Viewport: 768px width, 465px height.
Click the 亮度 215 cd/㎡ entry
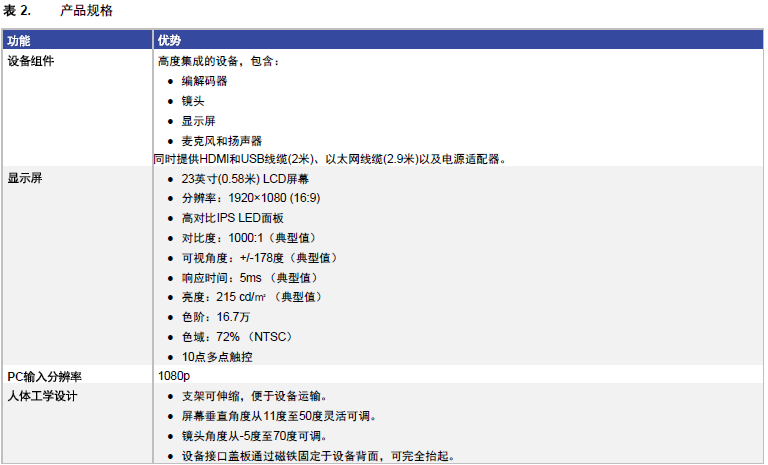click(x=251, y=297)
